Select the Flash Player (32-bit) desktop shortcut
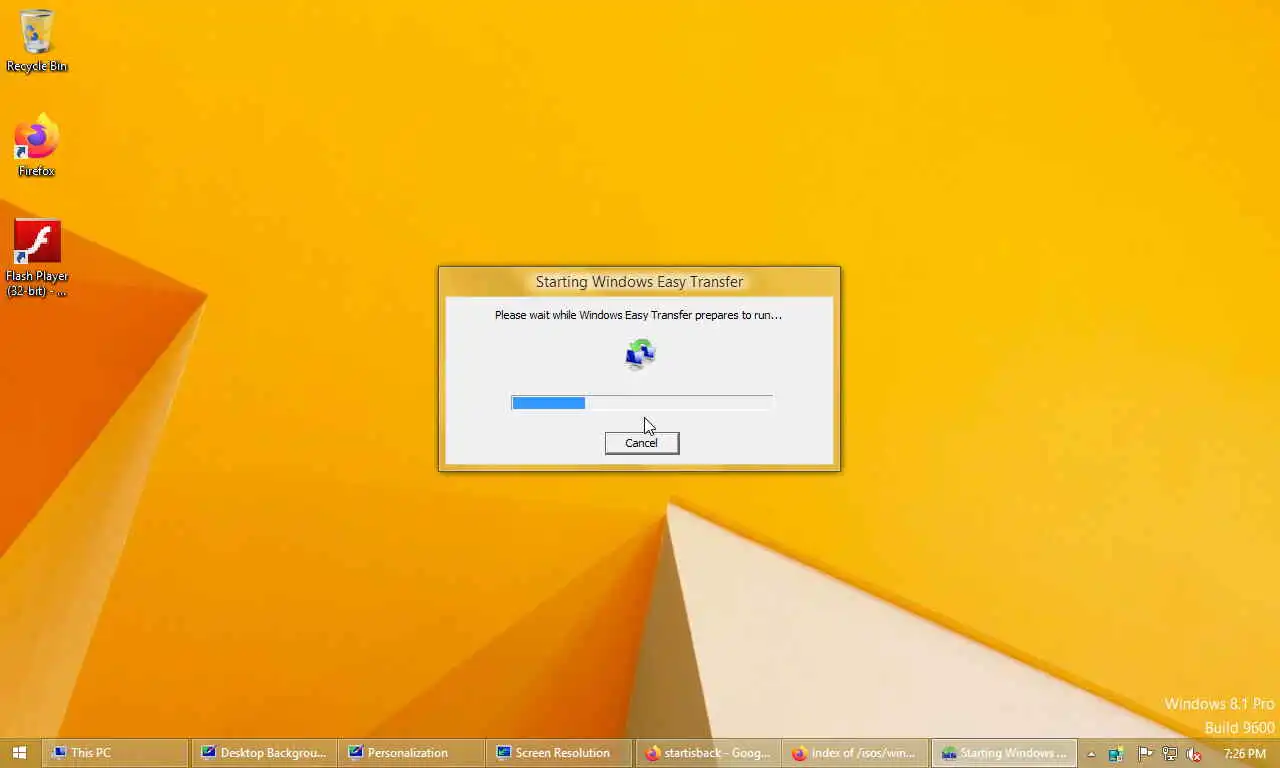1280x768 pixels. pos(37,258)
